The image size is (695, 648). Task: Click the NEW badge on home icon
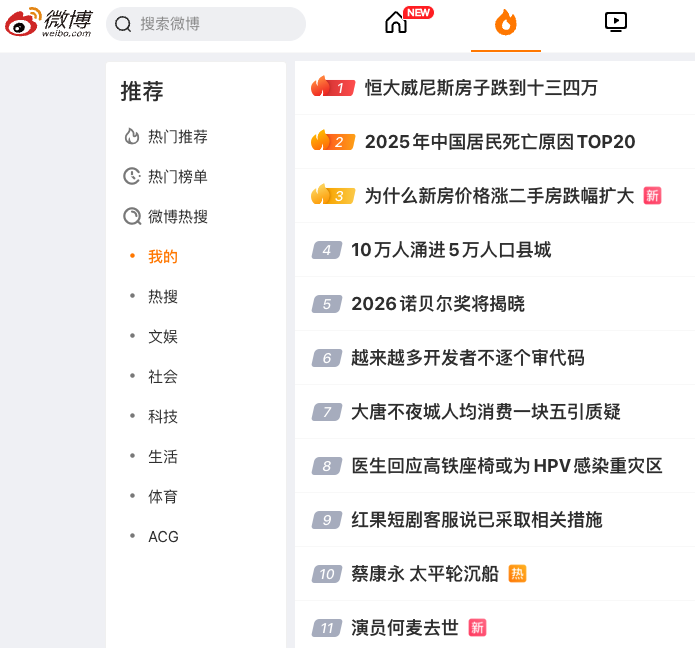(x=418, y=12)
